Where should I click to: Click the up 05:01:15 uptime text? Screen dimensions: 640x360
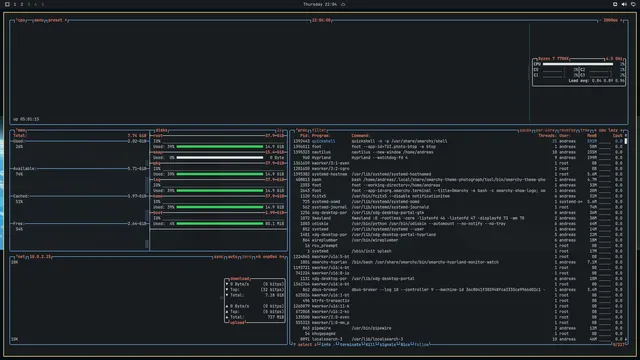click(x=26, y=119)
